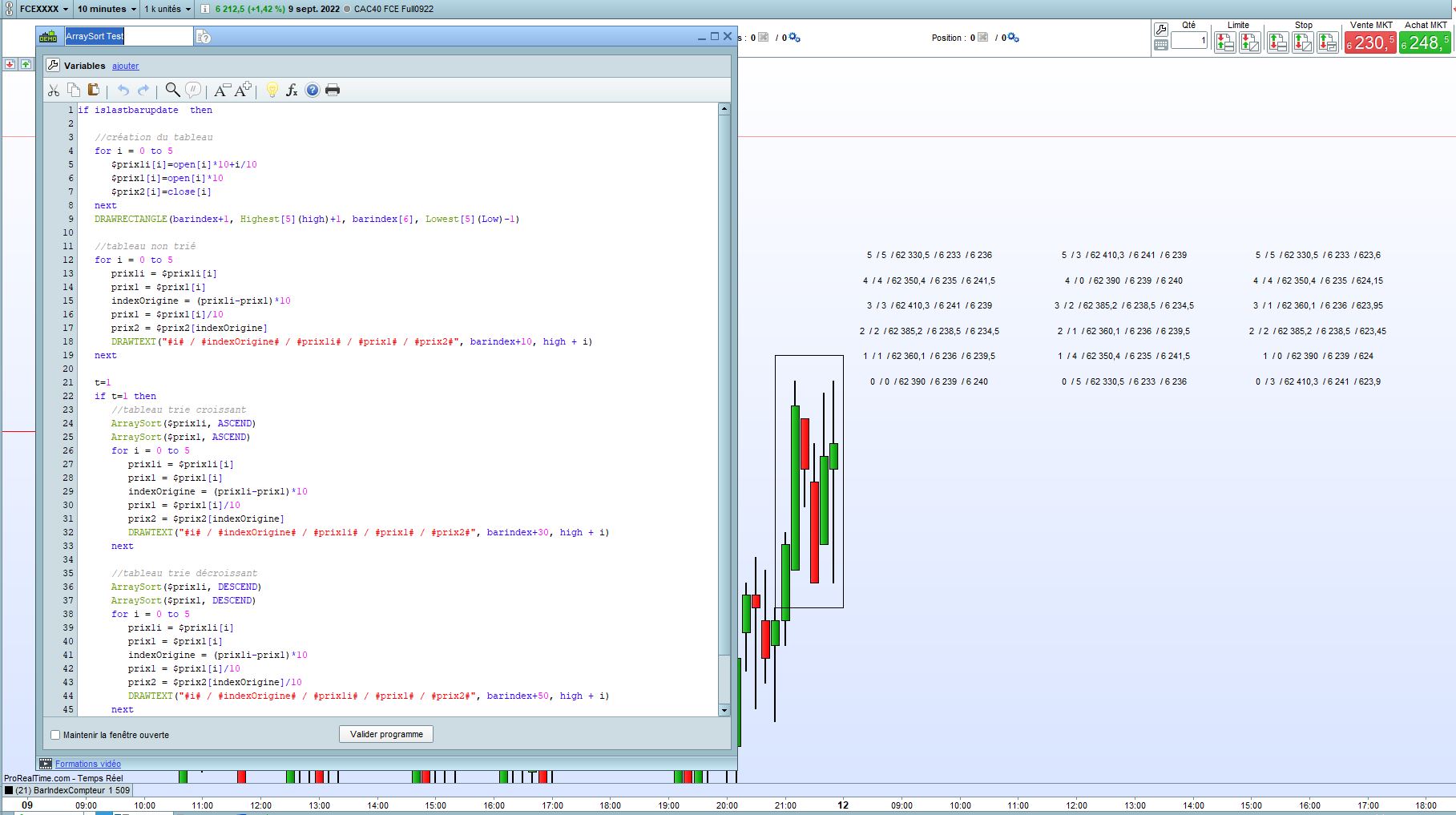This screenshot has height=815, width=1456.
Task: Open the 1 k unités dropdown
Action: pos(167,9)
